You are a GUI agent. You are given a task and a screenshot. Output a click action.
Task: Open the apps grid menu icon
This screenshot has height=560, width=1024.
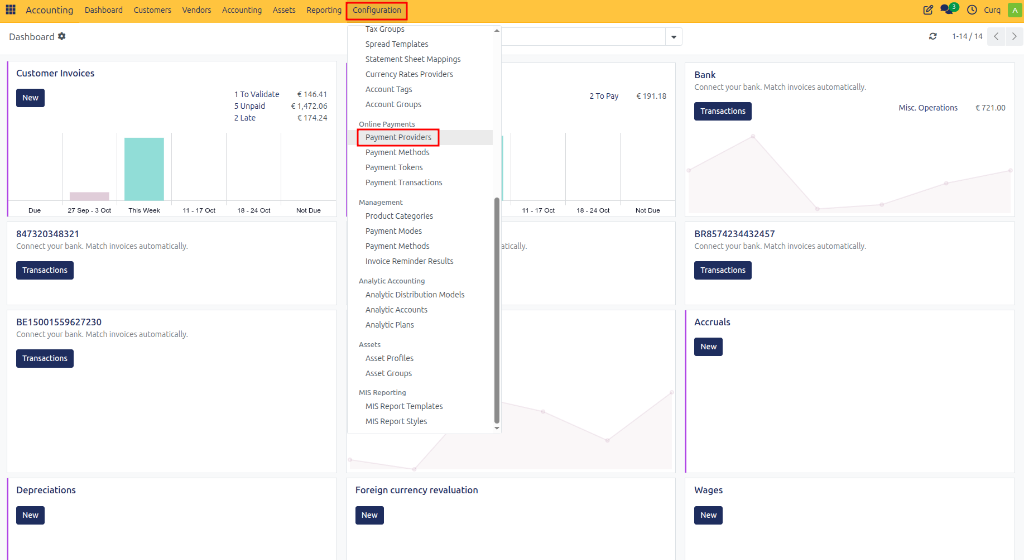[x=10, y=10]
